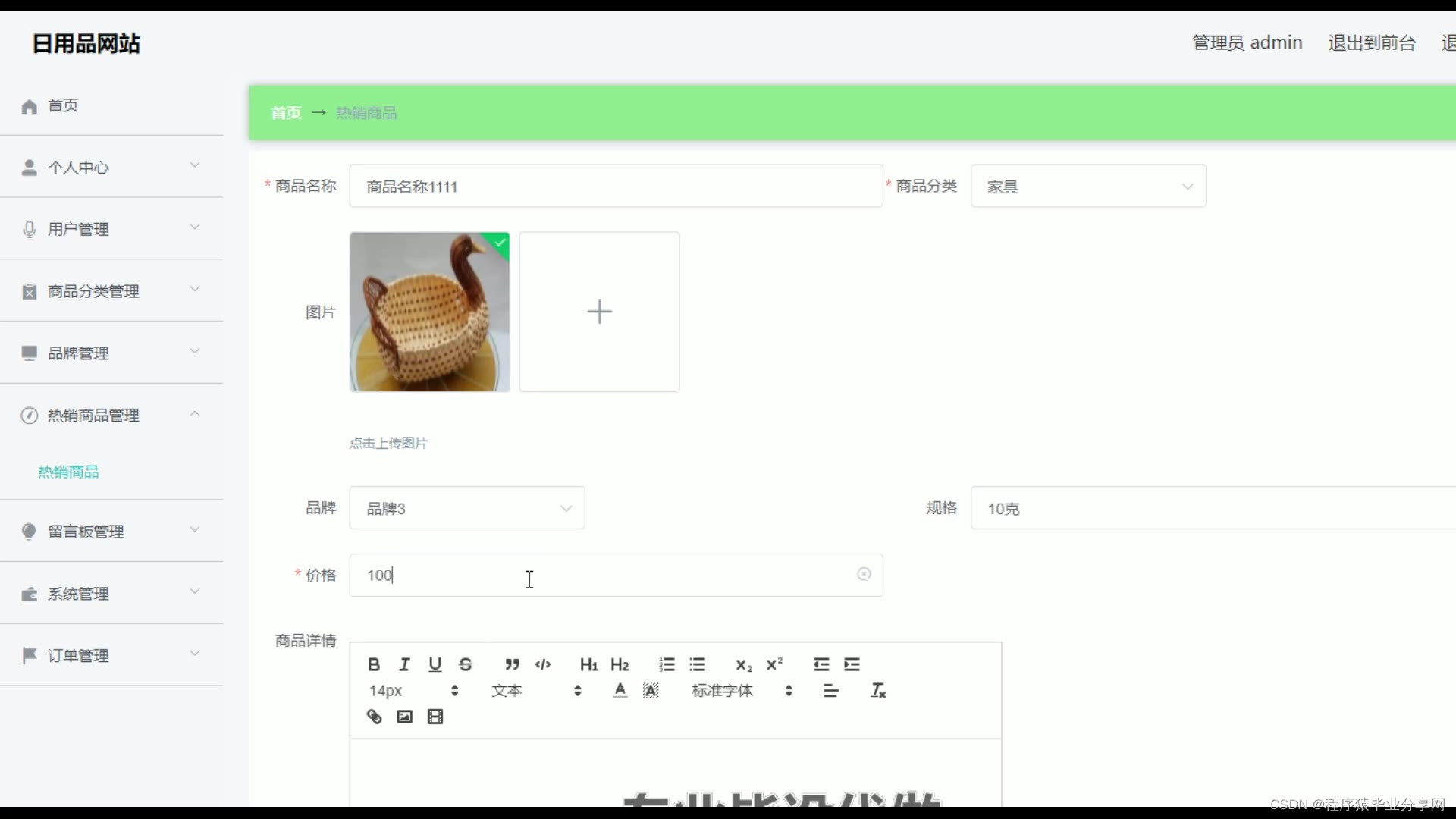Choose text color with the A icon
Image resolution: width=1456 pixels, height=819 pixels.
pos(620,690)
